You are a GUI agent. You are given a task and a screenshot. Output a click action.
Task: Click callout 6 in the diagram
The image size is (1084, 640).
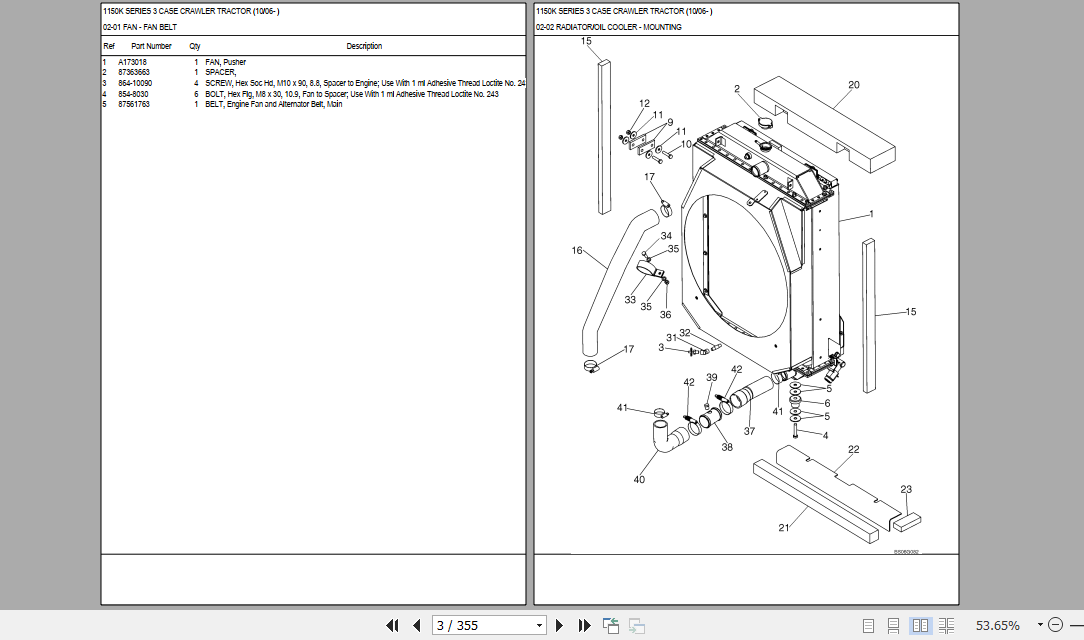click(x=828, y=404)
